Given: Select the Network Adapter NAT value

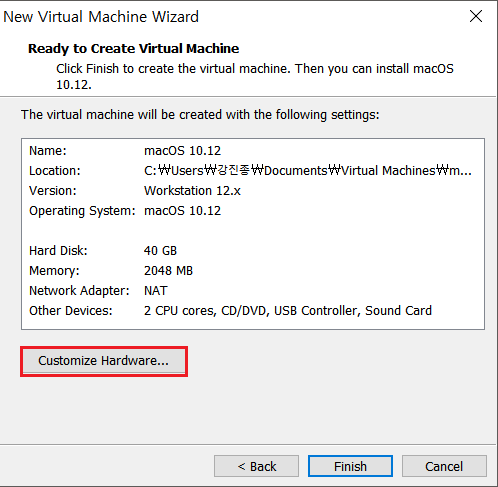Looking at the screenshot, I should click(156, 291).
